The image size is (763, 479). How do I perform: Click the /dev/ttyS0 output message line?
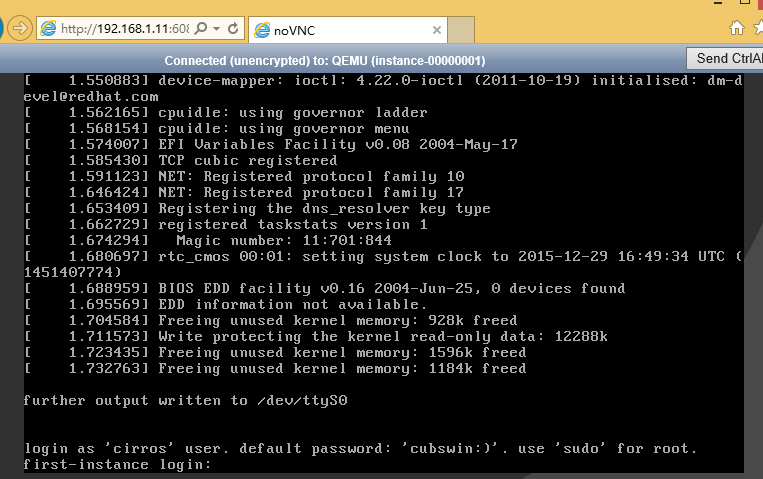click(185, 401)
